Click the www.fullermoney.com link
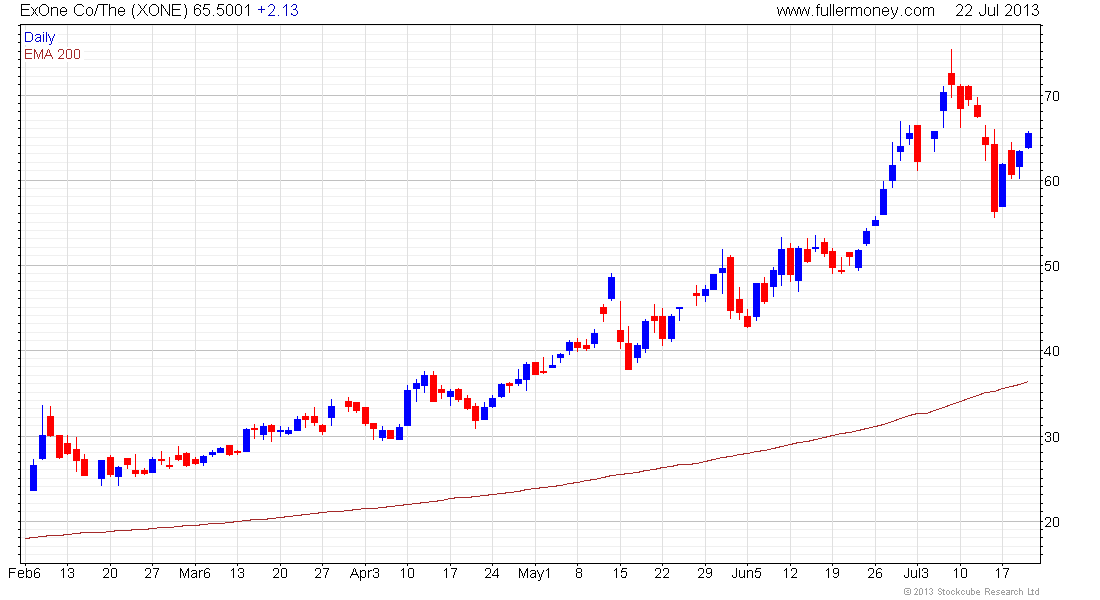This screenshot has width=1100, height=600. (855, 11)
